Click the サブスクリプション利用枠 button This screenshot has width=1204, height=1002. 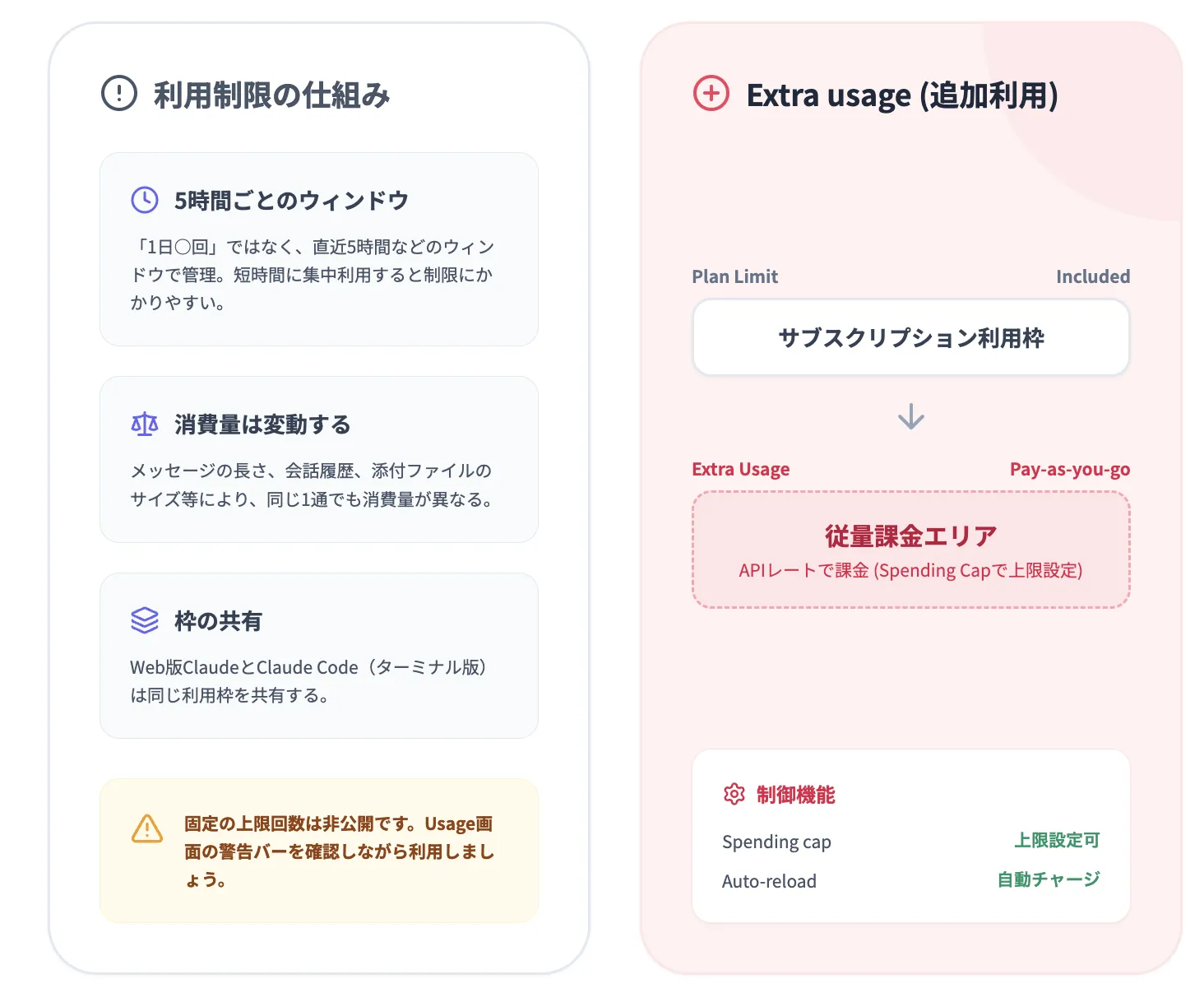click(x=910, y=337)
